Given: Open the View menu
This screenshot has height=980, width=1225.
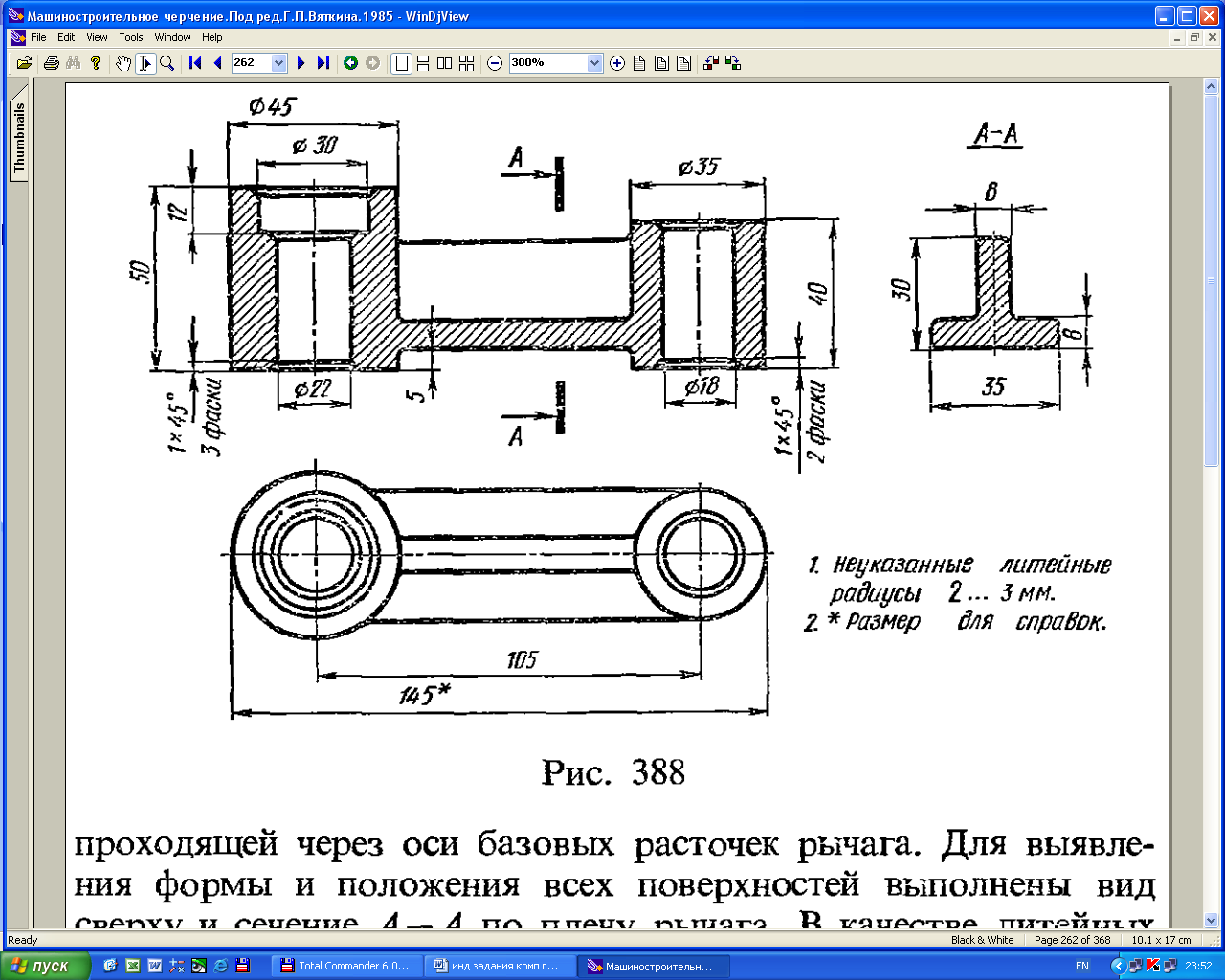Looking at the screenshot, I should 97,37.
